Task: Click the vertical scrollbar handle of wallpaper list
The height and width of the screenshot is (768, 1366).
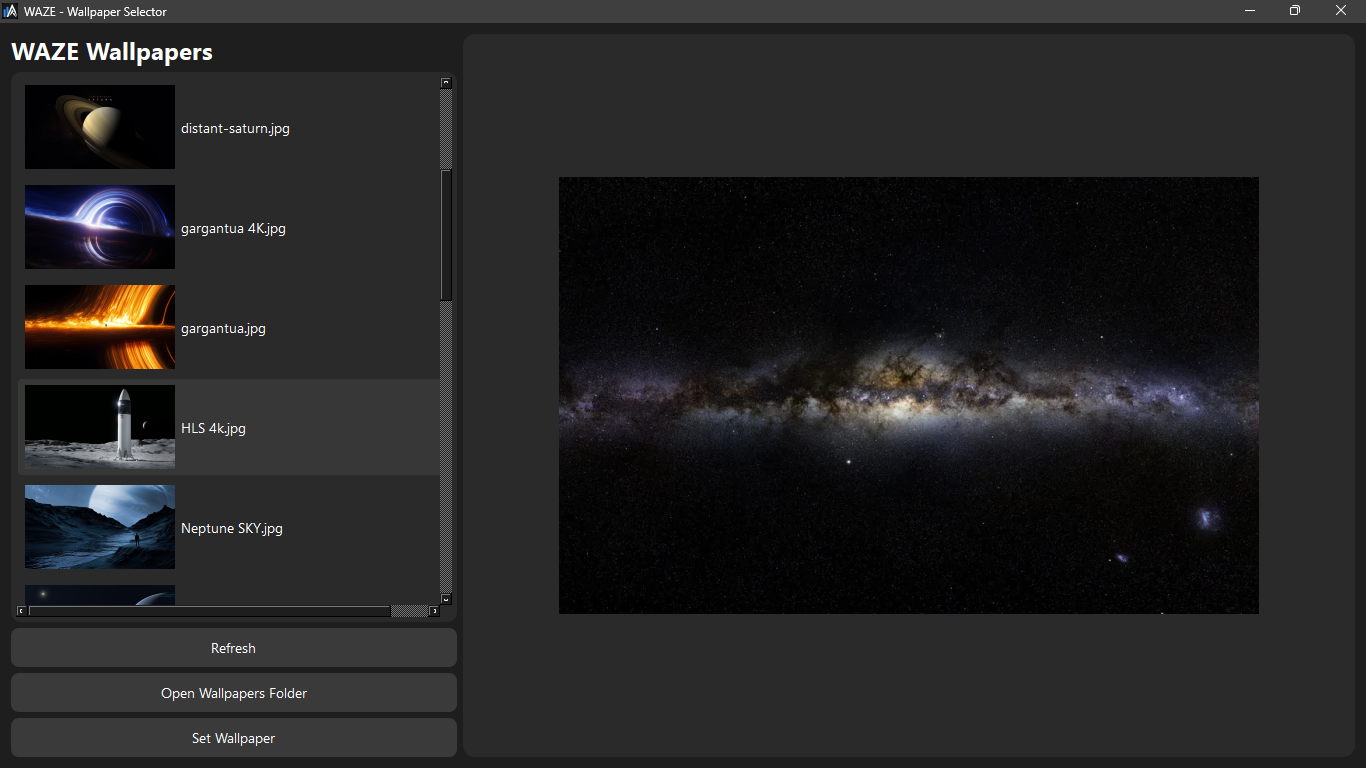Action: [x=446, y=235]
